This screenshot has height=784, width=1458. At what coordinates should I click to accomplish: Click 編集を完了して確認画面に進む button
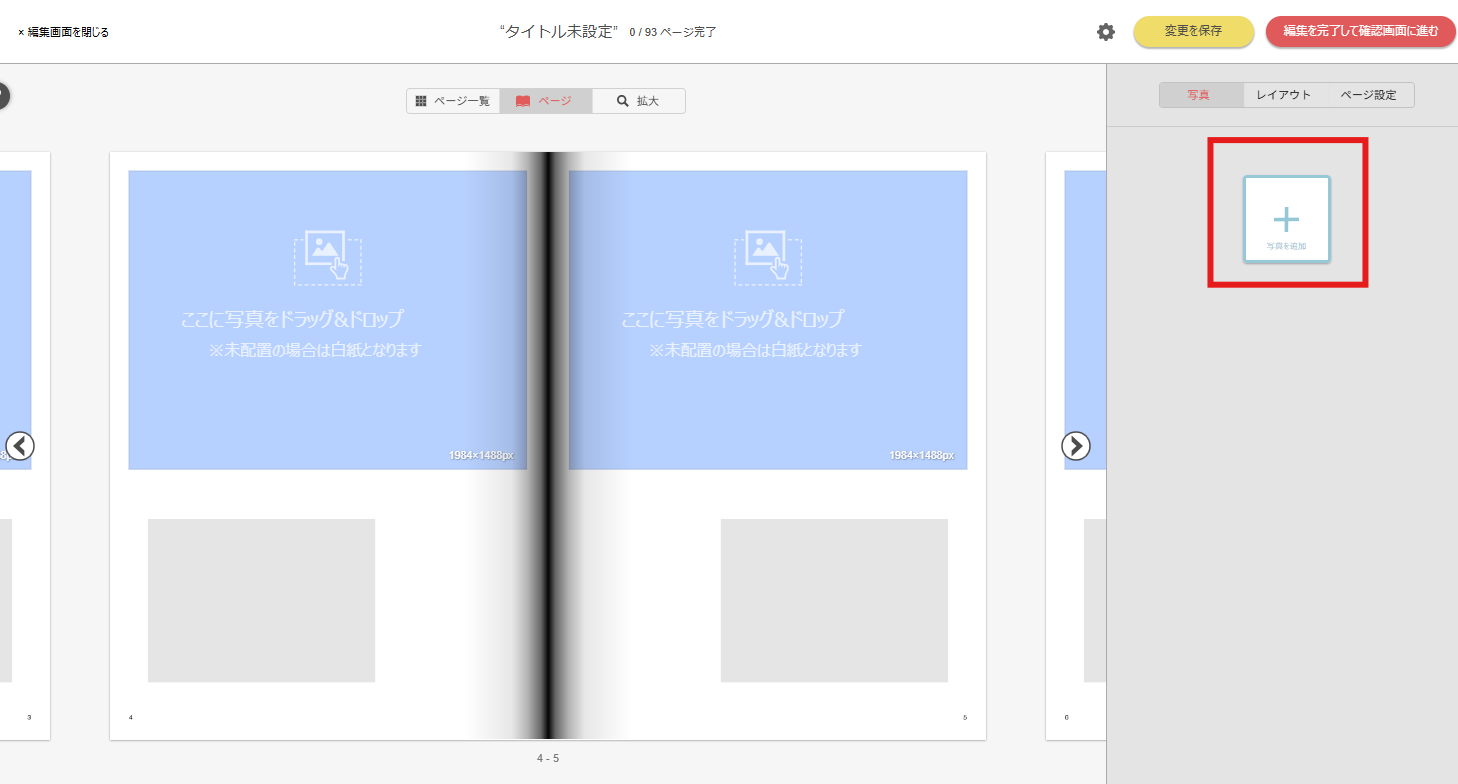(1361, 31)
